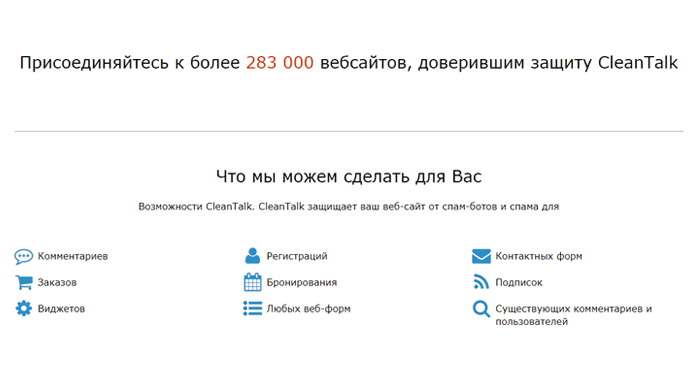Select the Виджетов feature text
Viewport: 697px width, 386px height.
pyautogui.click(x=61, y=309)
